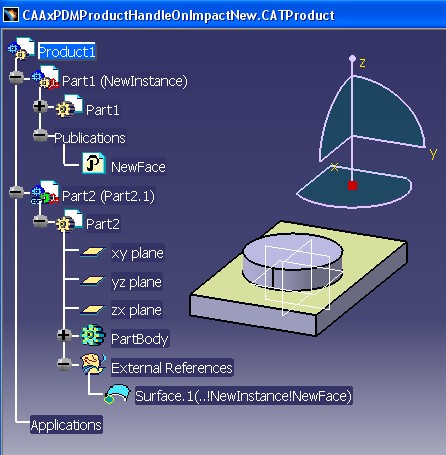Click the Product1 root assembly icon
Screen dimensions: 446x455
coord(21,49)
